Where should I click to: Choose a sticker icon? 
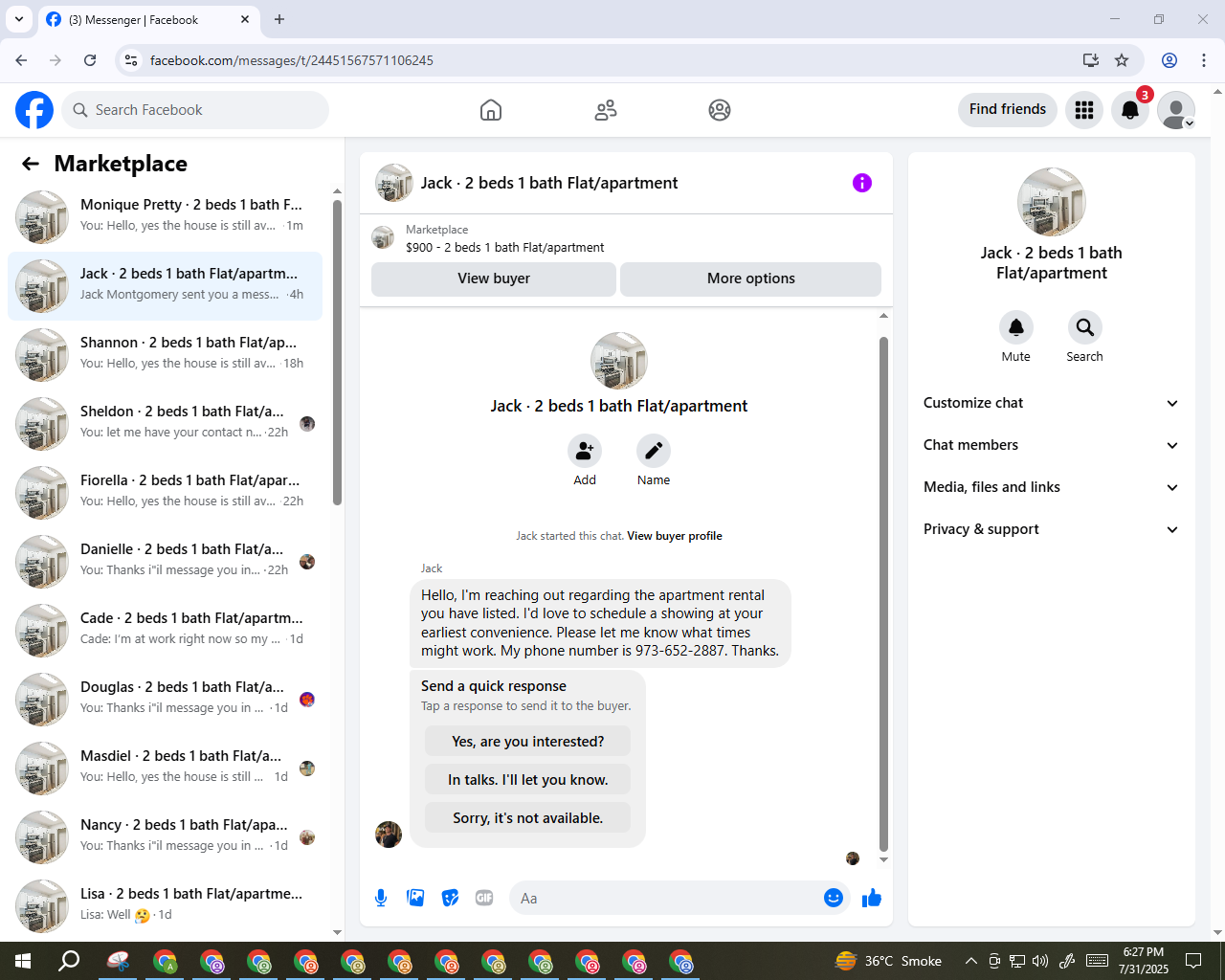pyautogui.click(x=450, y=898)
